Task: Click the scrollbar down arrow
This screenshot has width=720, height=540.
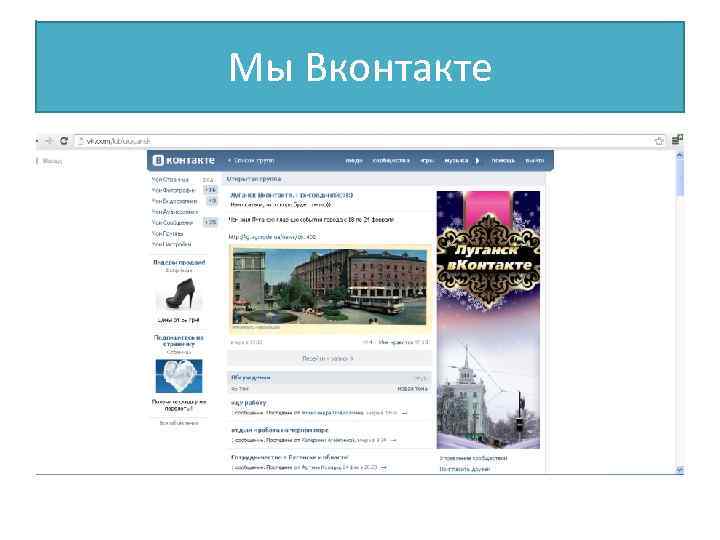Action: (680, 470)
